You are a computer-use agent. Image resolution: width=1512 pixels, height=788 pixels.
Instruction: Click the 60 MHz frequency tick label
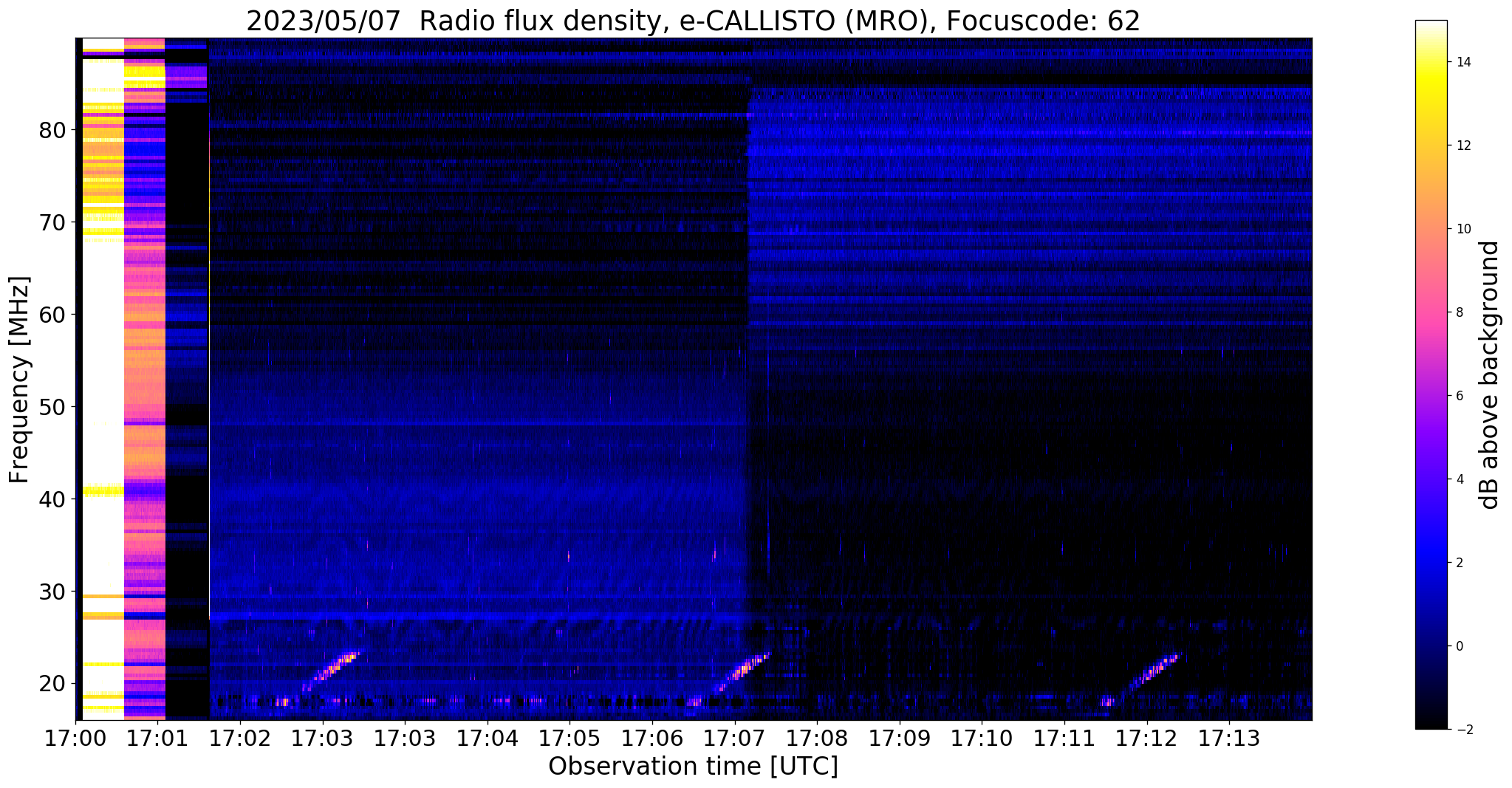point(52,315)
